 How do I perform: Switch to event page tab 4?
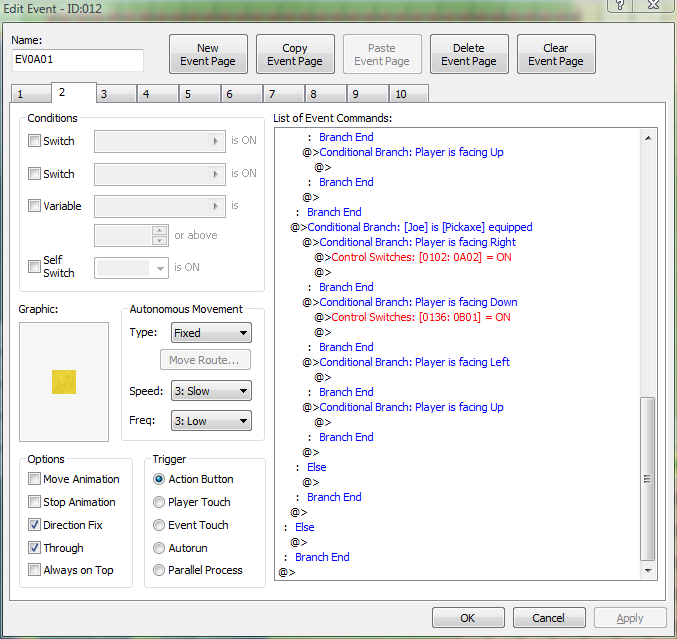tap(158, 94)
